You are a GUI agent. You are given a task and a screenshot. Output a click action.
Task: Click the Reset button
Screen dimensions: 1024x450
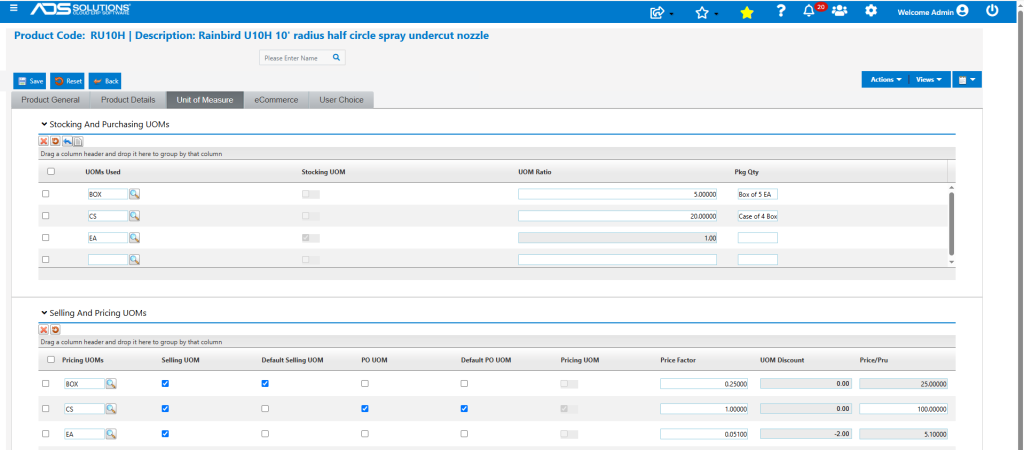[x=68, y=81]
